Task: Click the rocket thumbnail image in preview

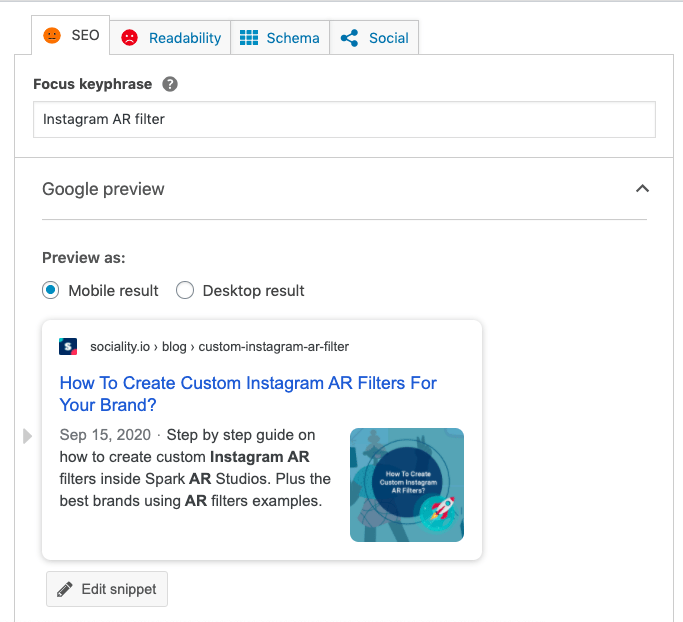Action: (x=407, y=485)
